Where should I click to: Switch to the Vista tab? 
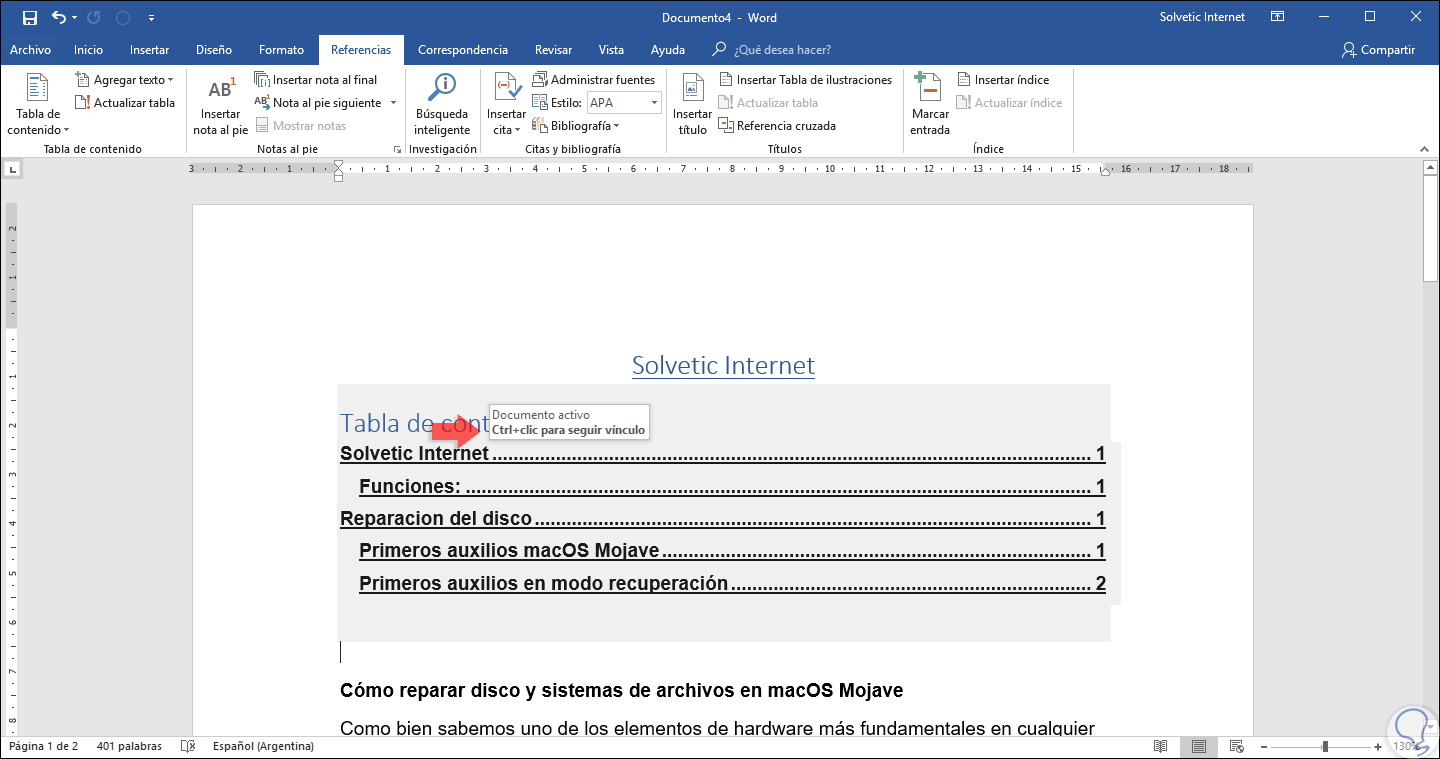pos(611,50)
